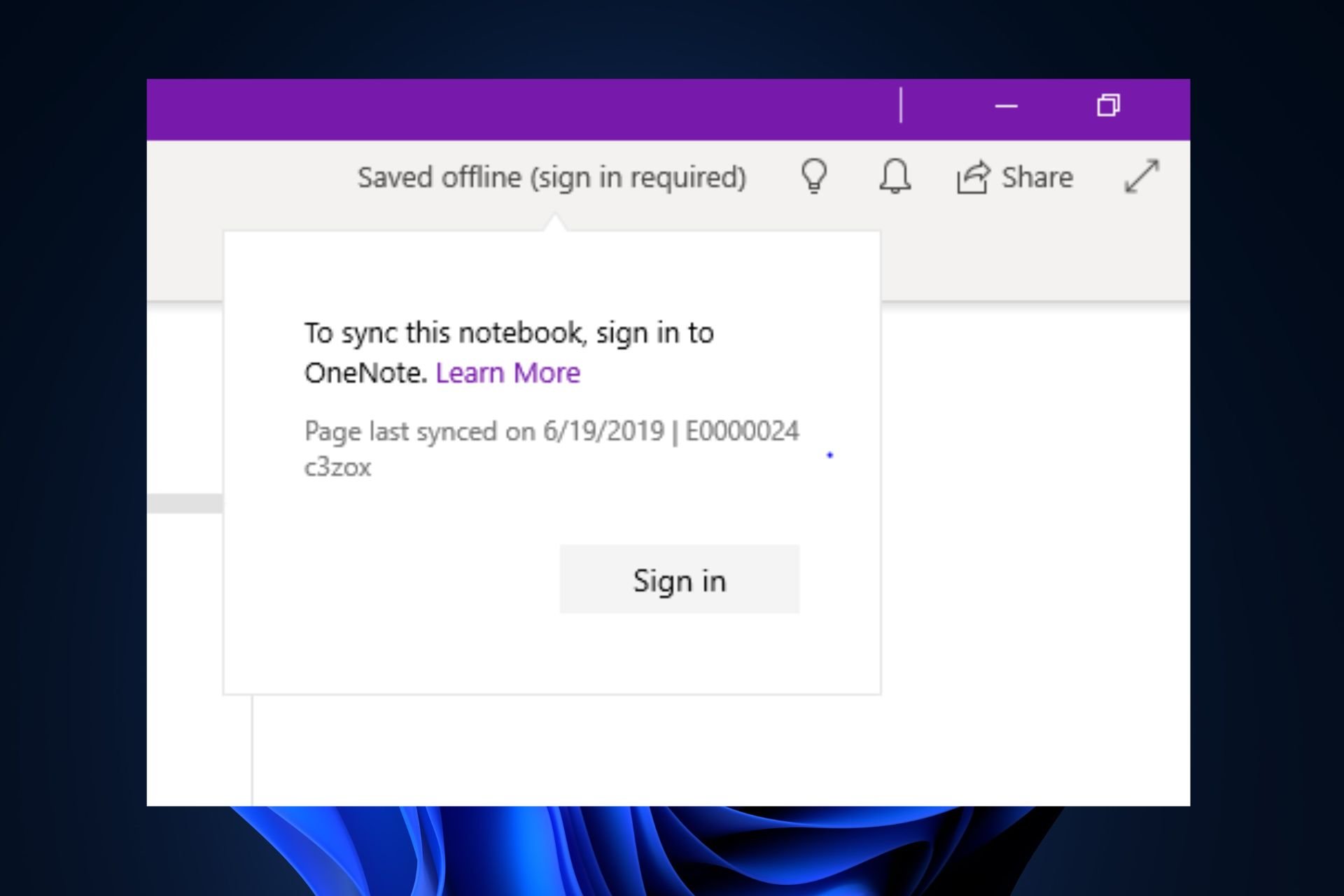Select the E0000024 error code text

pyautogui.click(x=742, y=430)
